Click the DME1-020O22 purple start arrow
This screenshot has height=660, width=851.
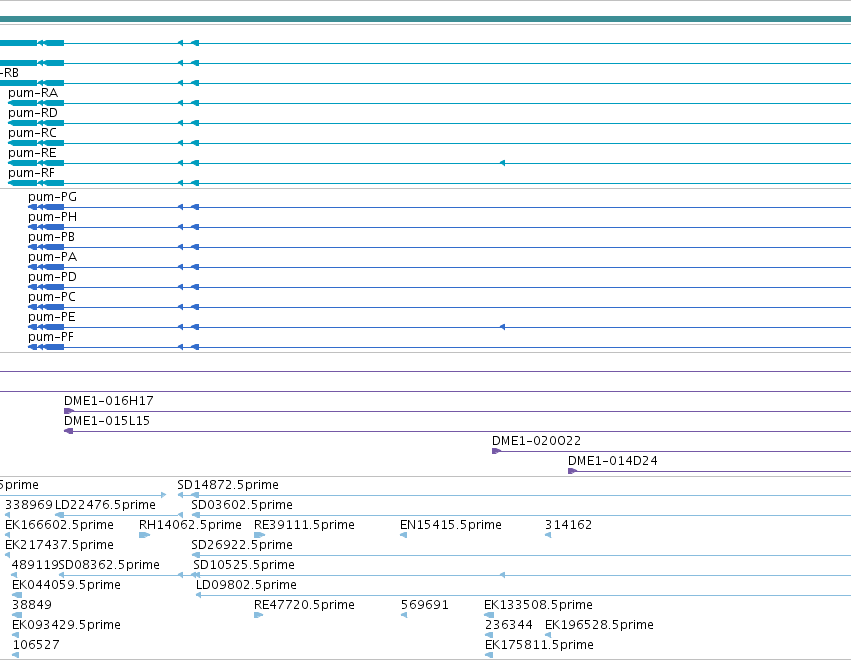click(496, 451)
